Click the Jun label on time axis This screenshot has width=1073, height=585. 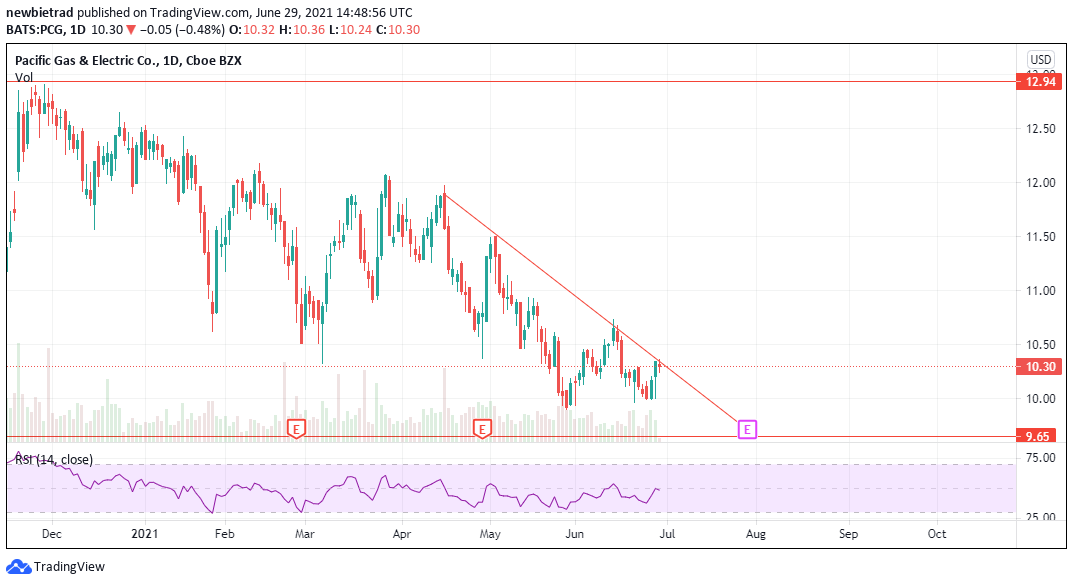pos(575,534)
